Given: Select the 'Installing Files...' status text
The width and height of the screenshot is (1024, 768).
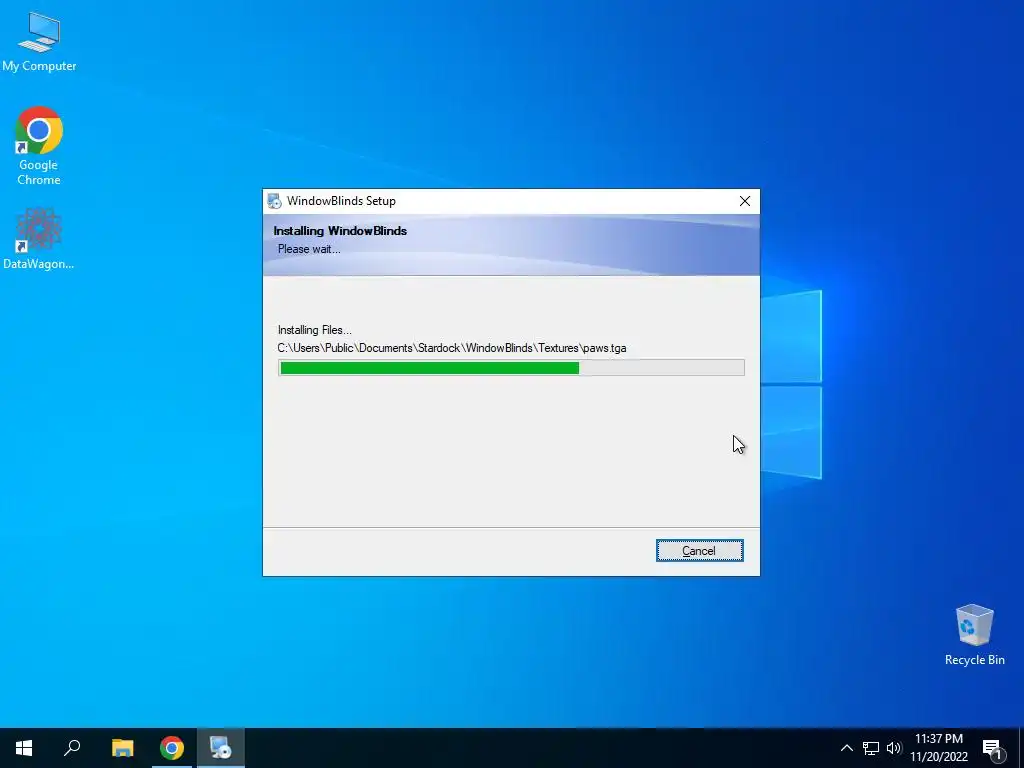Looking at the screenshot, I should (x=315, y=330).
